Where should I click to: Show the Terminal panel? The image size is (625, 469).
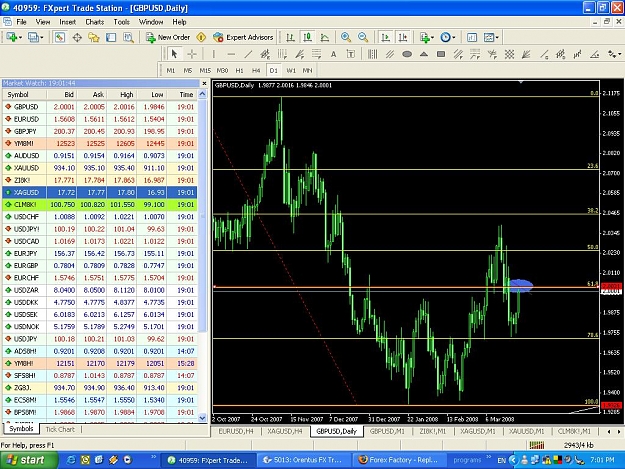point(111,37)
